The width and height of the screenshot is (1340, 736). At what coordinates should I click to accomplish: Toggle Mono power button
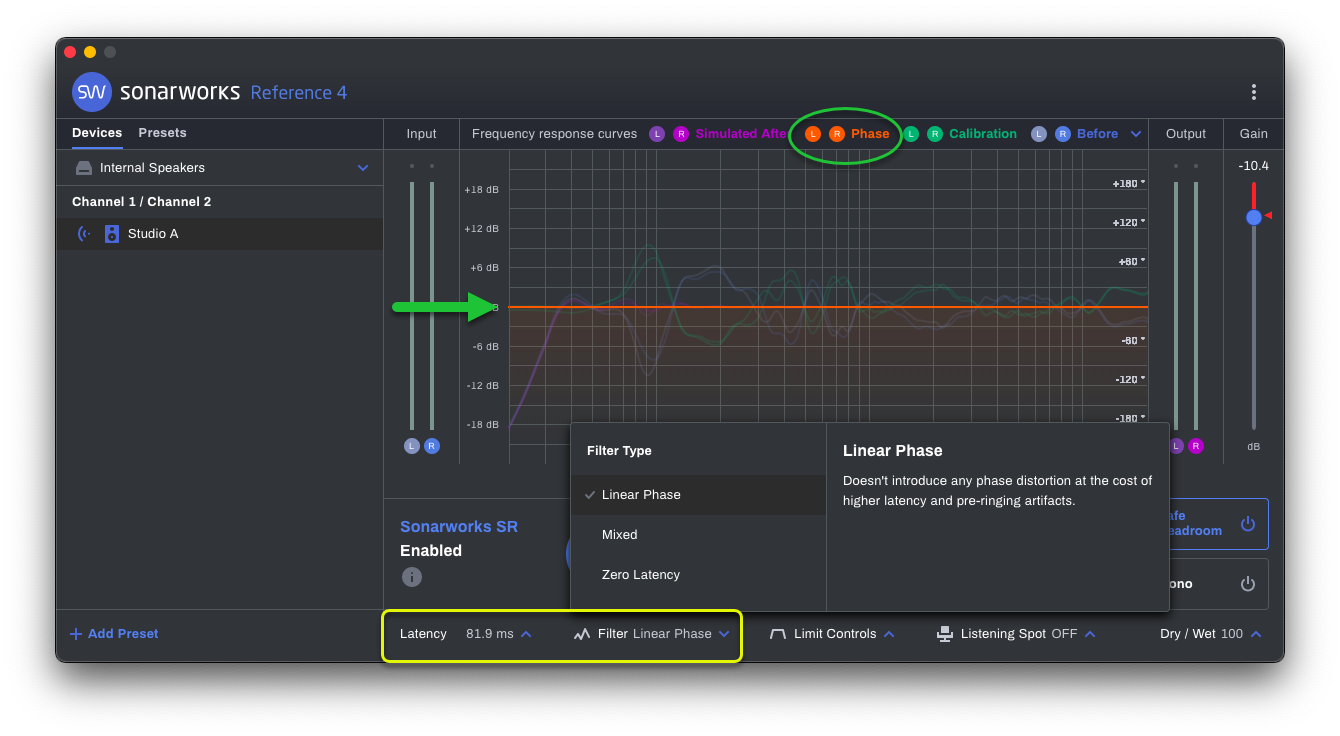[x=1247, y=584]
